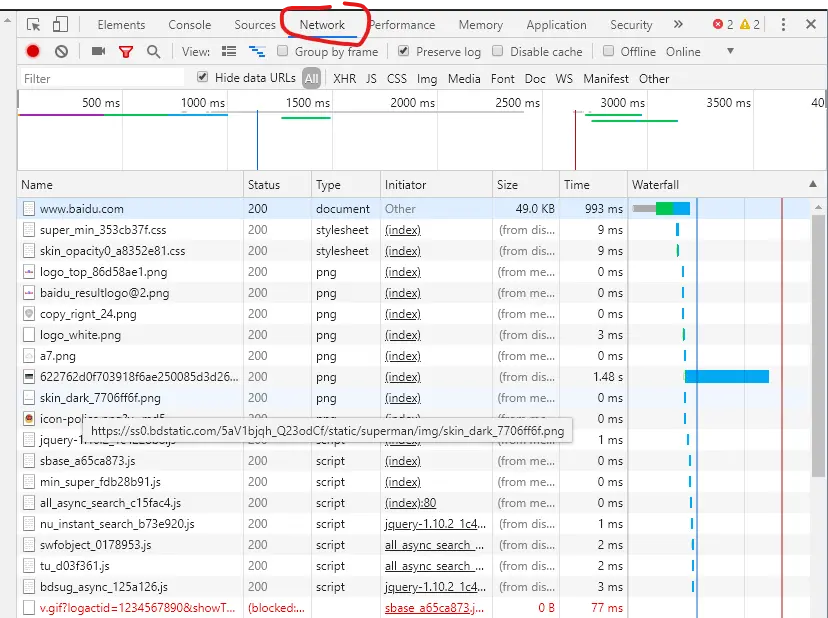Click file icon beside tu_d03f361.js
Image resolution: width=828 pixels, height=618 pixels.
(x=29, y=566)
